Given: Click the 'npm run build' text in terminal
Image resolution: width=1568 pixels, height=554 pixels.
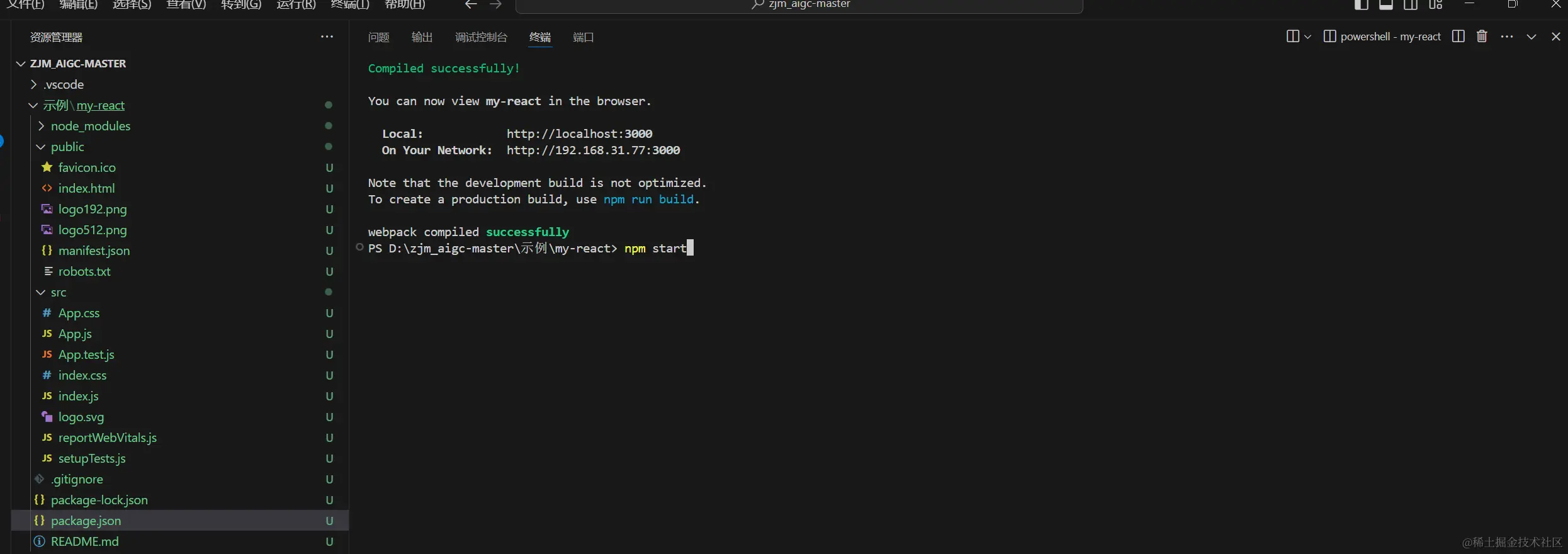Looking at the screenshot, I should coord(648,199).
